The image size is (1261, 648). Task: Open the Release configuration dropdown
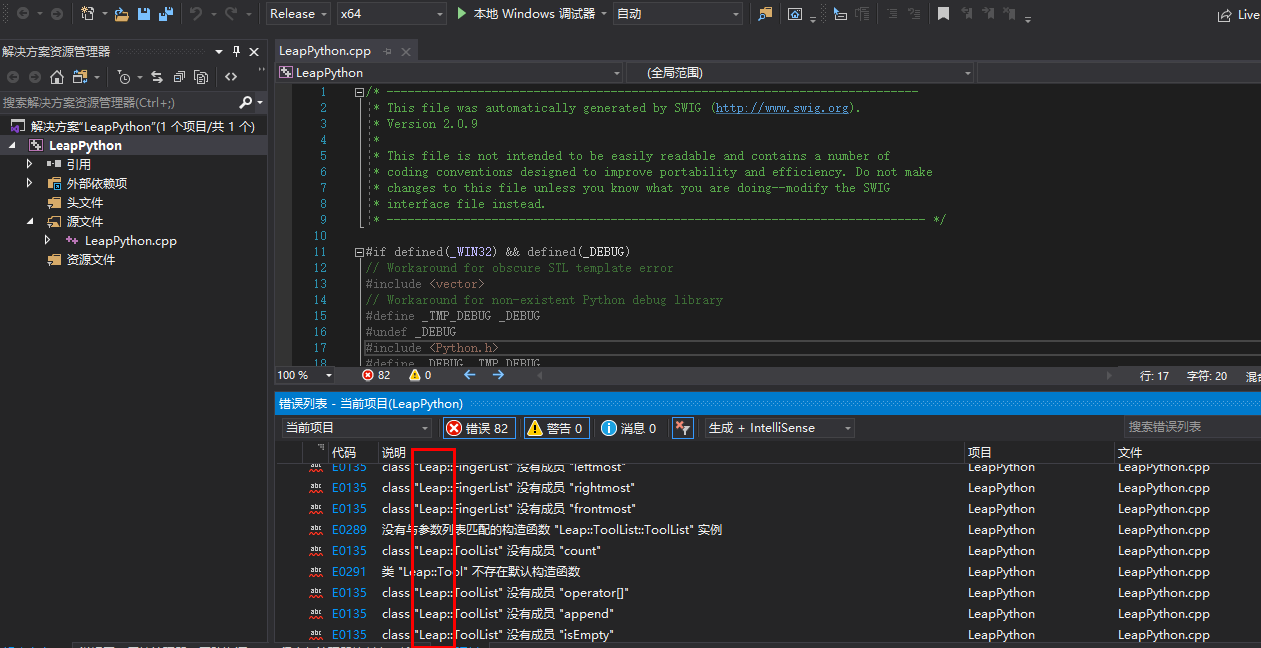tap(296, 13)
